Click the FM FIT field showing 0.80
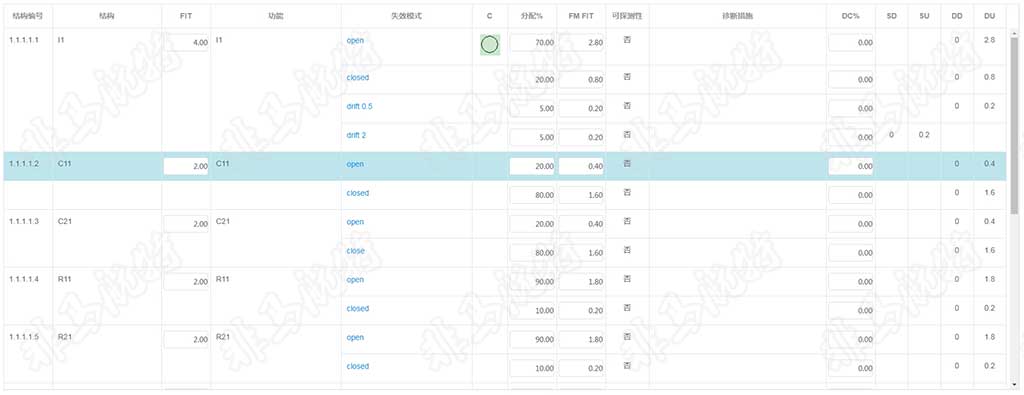This screenshot has width=1024, height=395. point(581,80)
